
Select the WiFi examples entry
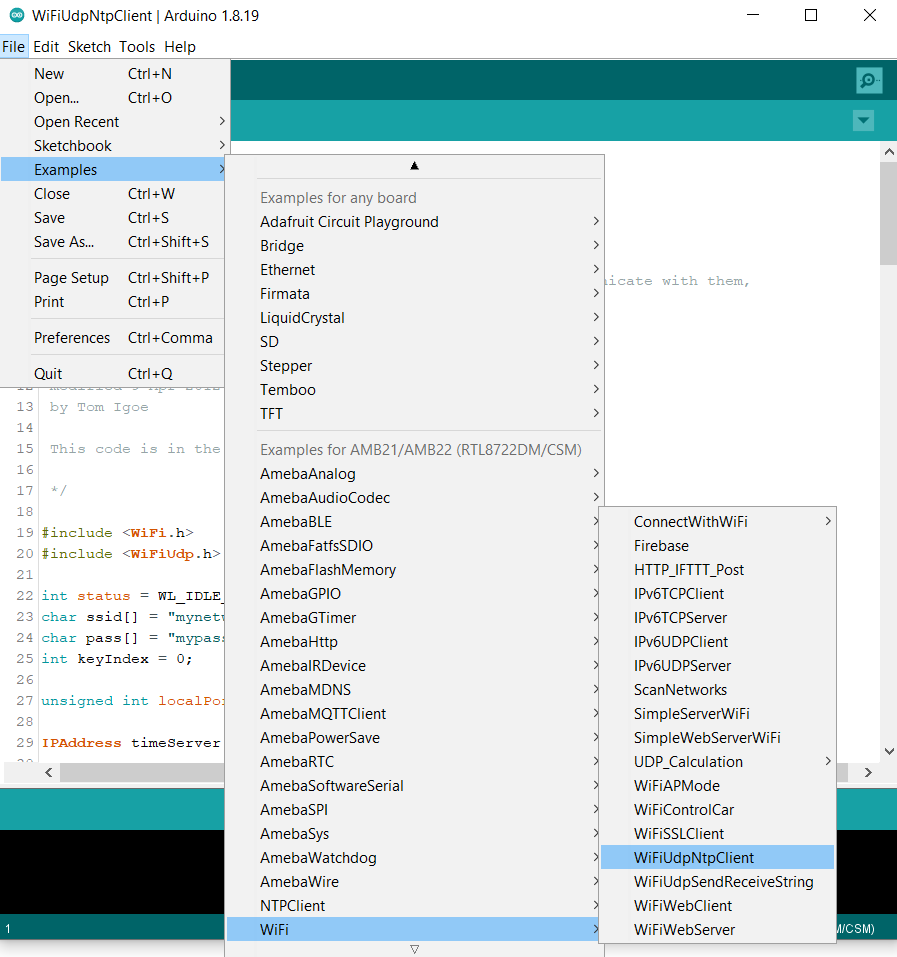pyautogui.click(x=414, y=930)
